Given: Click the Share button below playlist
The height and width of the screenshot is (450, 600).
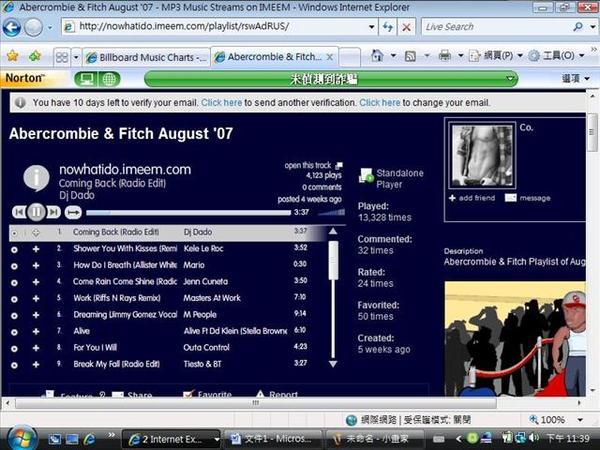Looking at the screenshot, I should (x=132, y=394).
